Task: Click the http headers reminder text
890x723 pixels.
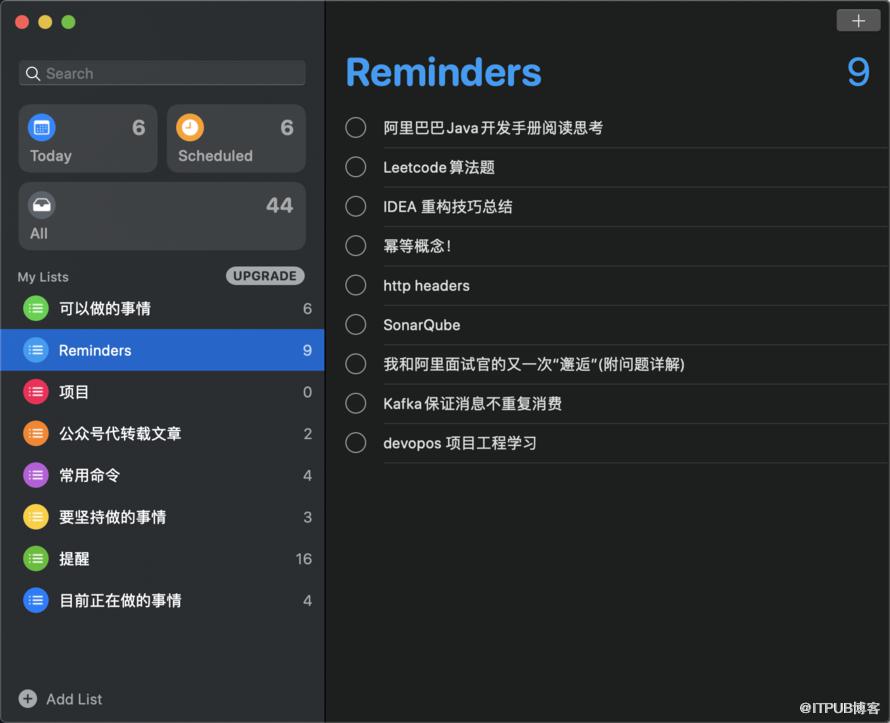Action: pos(426,285)
